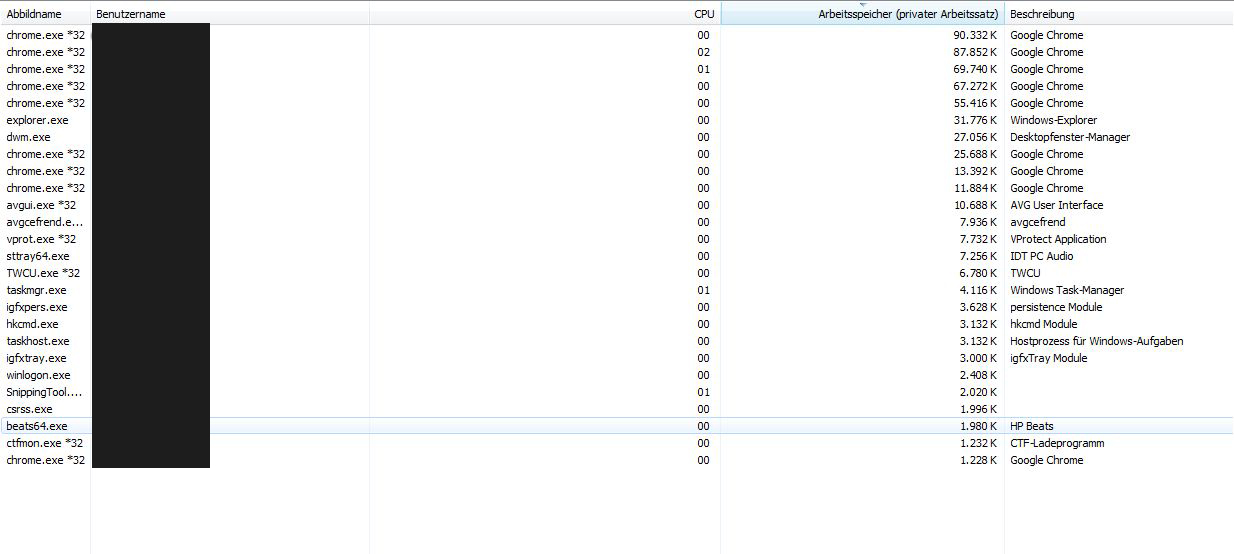
Task: Select the taskmgr.exe process
Action: pyautogui.click(x=617, y=290)
